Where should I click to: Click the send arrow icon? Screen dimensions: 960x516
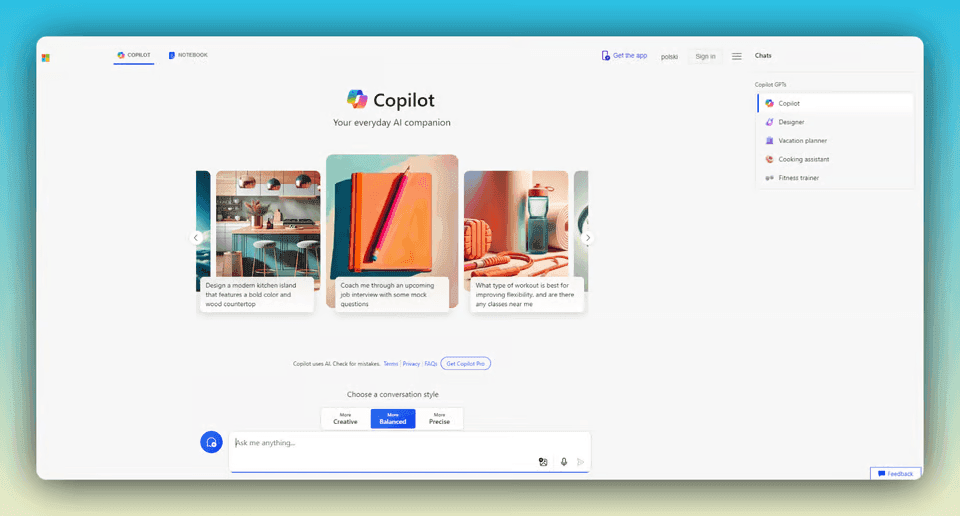click(x=580, y=462)
